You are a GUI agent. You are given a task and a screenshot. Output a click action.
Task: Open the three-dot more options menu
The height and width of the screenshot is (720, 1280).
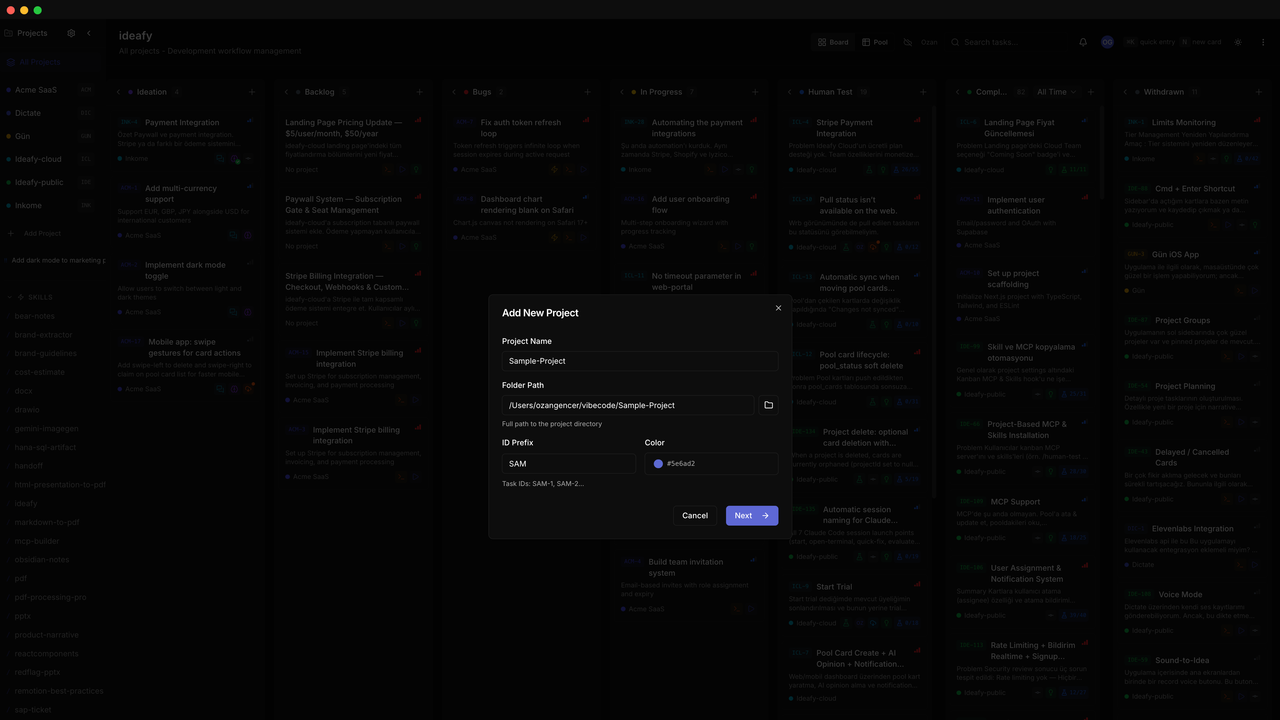click(x=1263, y=43)
